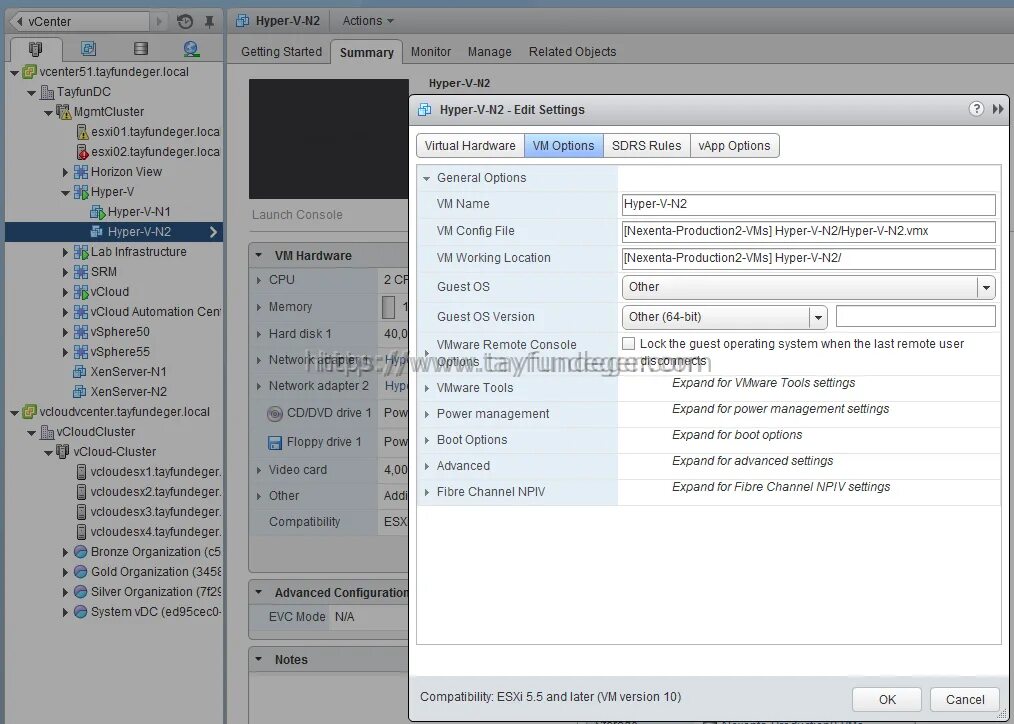
Task: Click the esxi02 host alert icon
Action: coord(83,152)
